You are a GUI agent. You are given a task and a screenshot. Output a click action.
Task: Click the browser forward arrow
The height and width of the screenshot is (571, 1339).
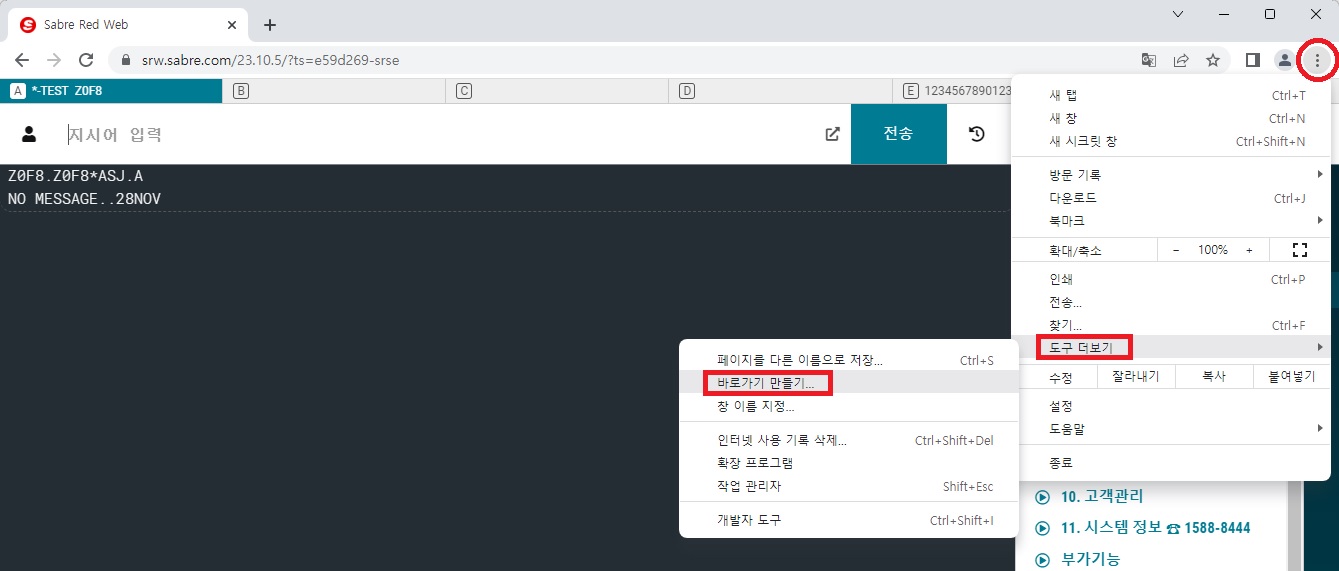coord(54,60)
